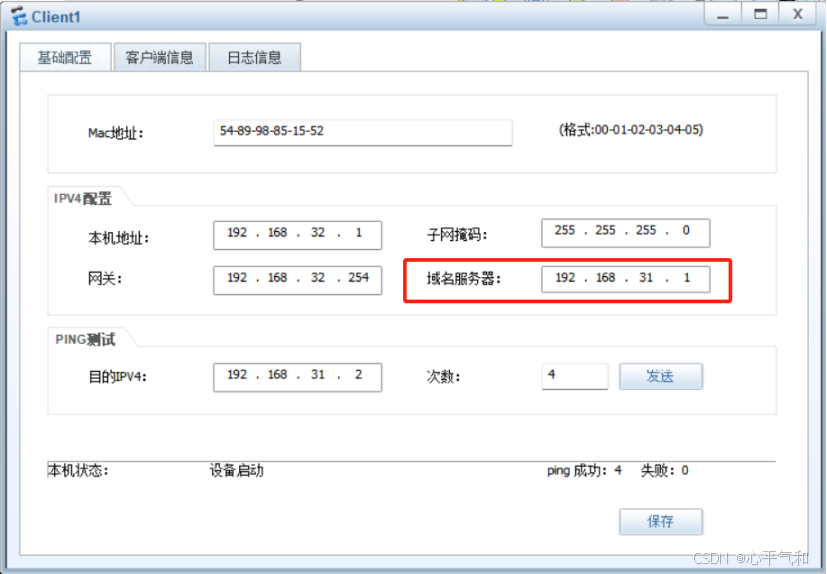This screenshot has height=574, width=827.
Task: Click the 网关 IP field
Action: click(297, 280)
